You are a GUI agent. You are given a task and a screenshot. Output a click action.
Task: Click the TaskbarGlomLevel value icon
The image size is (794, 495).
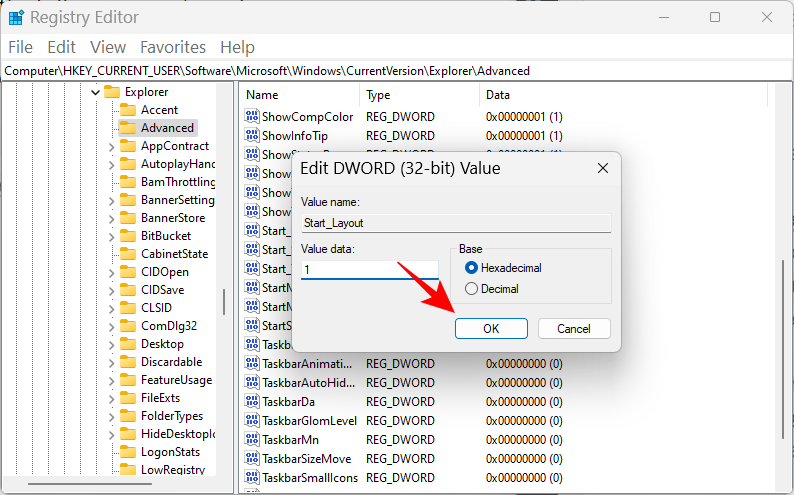pos(252,421)
